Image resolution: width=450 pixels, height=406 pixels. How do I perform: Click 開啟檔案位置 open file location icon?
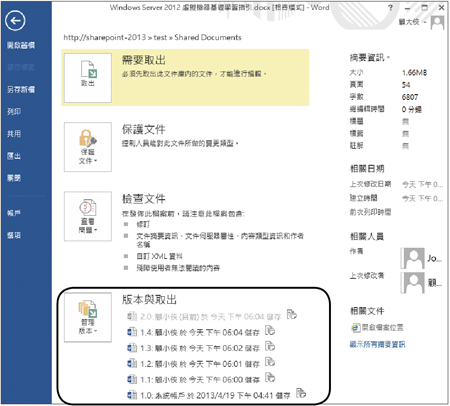355,328
